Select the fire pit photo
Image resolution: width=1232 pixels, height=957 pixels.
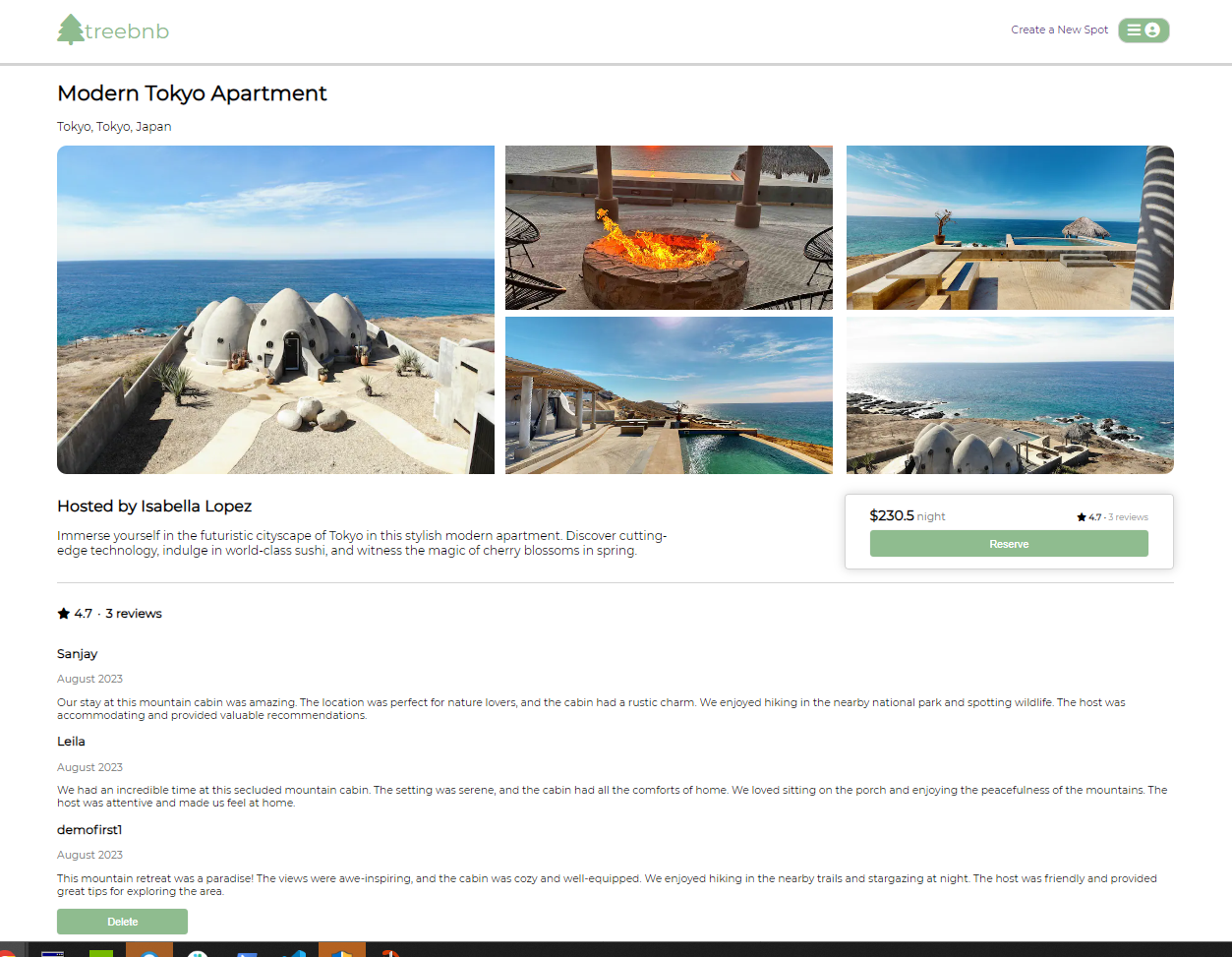669,227
